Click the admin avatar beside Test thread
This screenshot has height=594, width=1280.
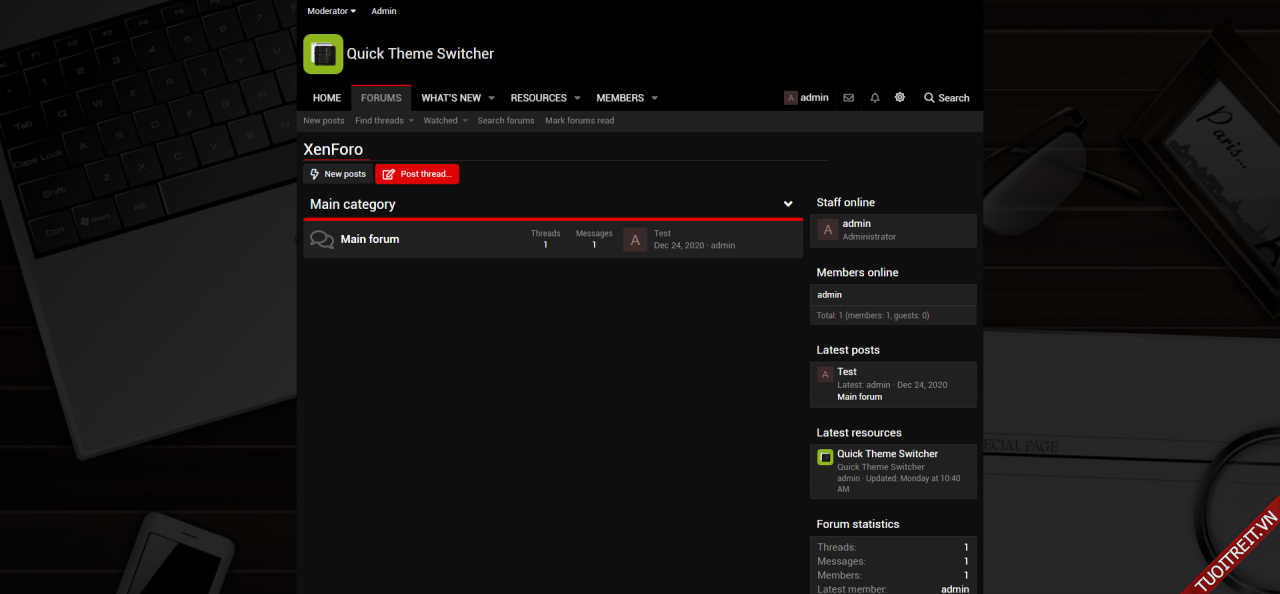click(634, 240)
